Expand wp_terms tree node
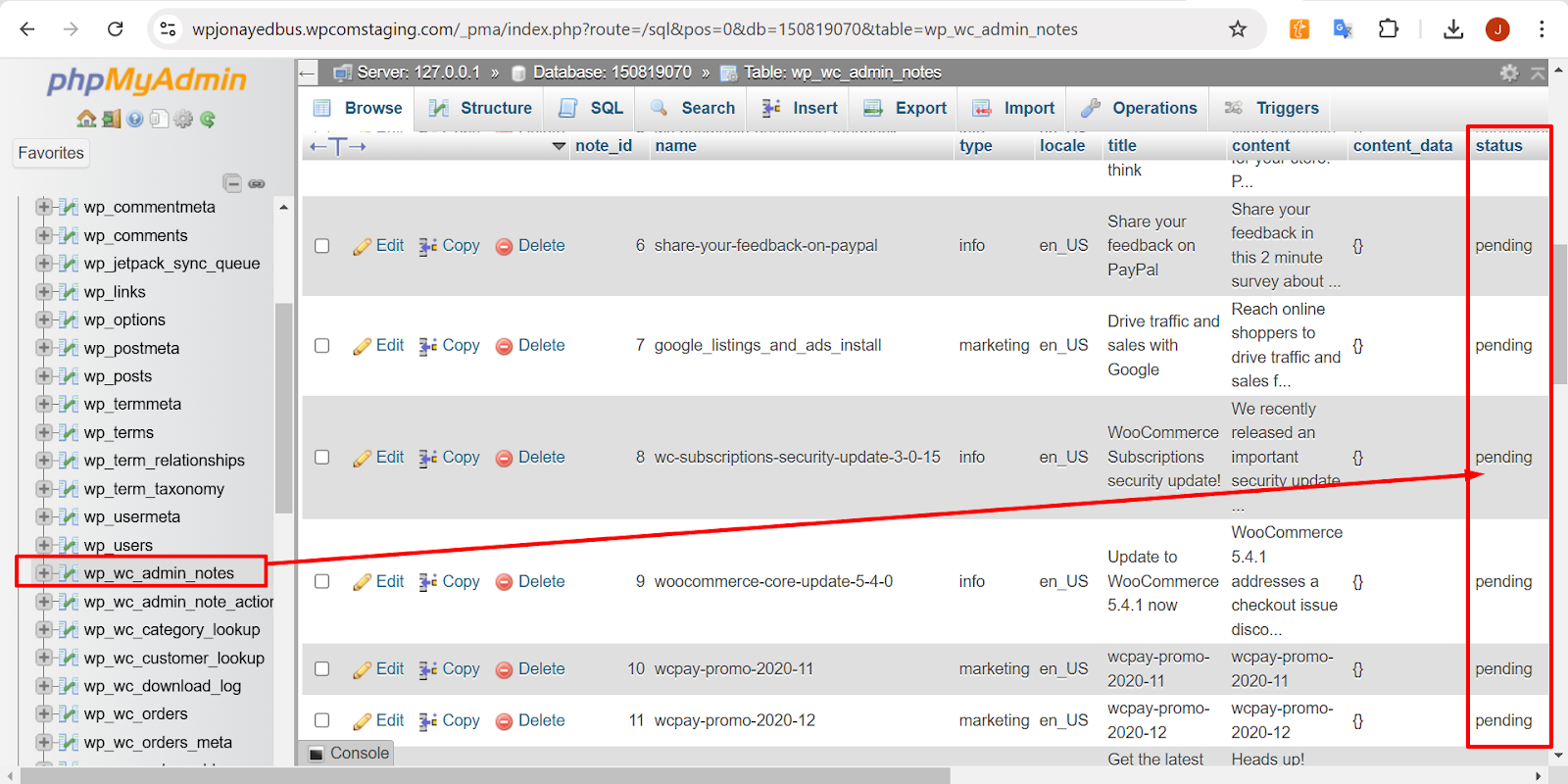Image resolution: width=1568 pixels, height=784 pixels. click(x=43, y=432)
